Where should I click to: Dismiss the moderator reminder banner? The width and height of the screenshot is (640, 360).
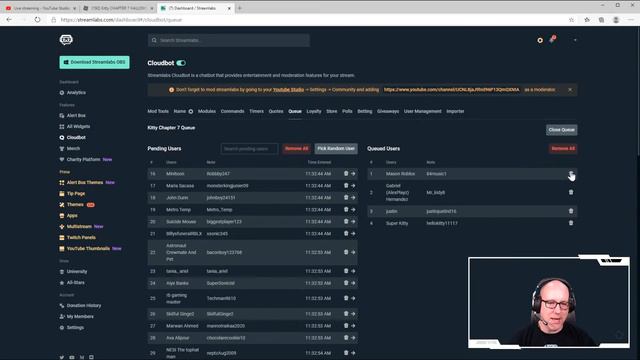pos(570,90)
